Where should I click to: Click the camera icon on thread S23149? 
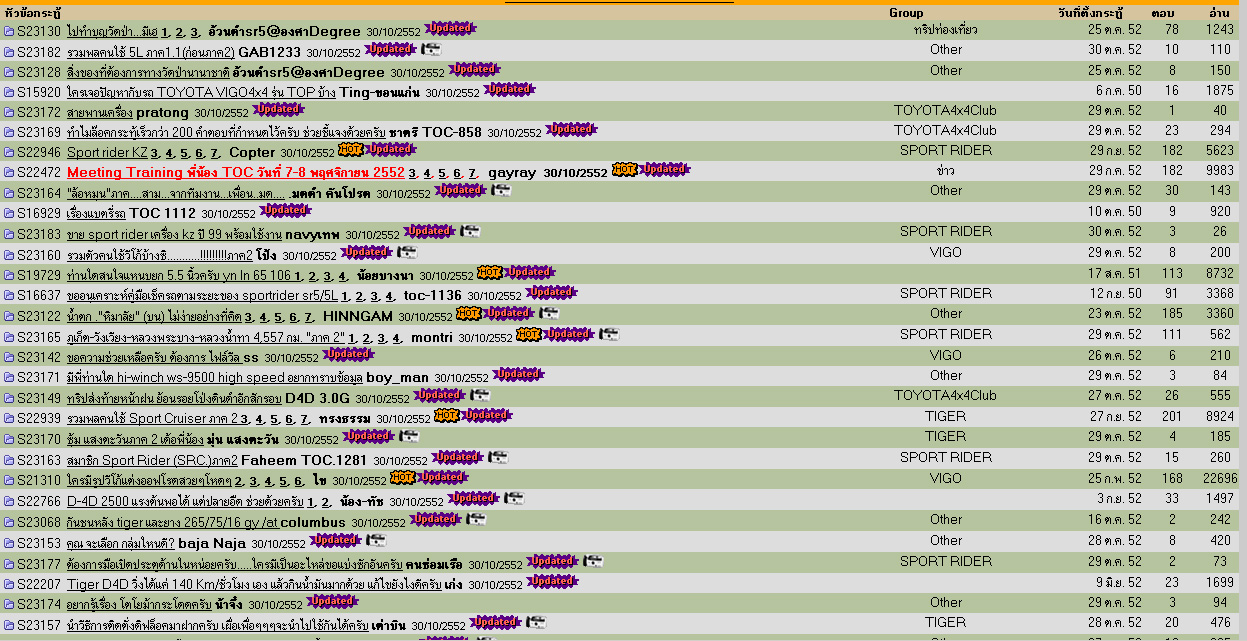(480, 396)
